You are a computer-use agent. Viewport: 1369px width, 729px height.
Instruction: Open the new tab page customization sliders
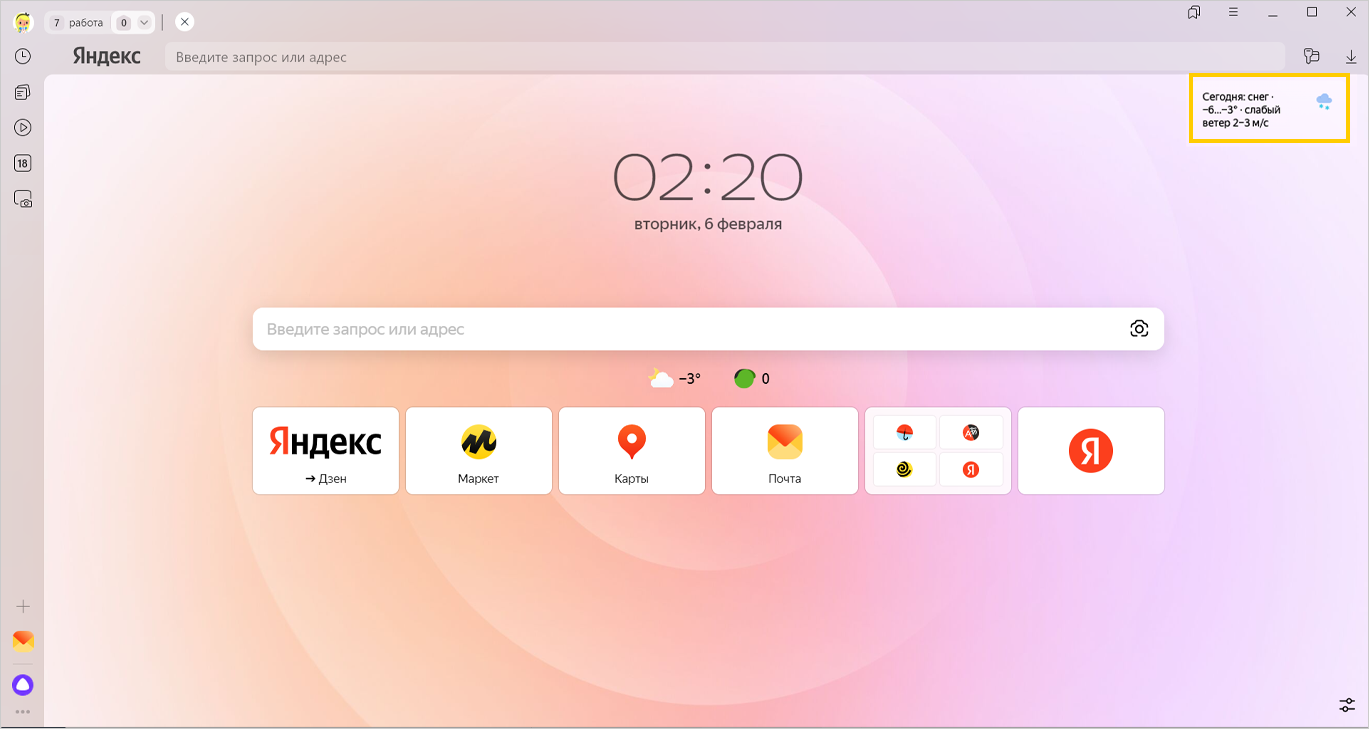coord(1347,705)
